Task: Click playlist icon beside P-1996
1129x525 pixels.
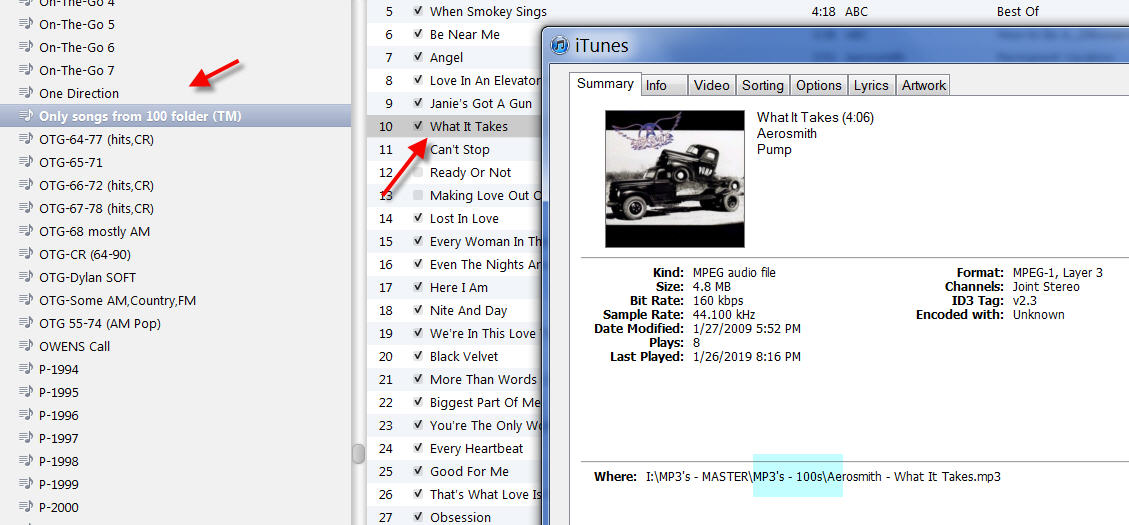Action: point(27,415)
